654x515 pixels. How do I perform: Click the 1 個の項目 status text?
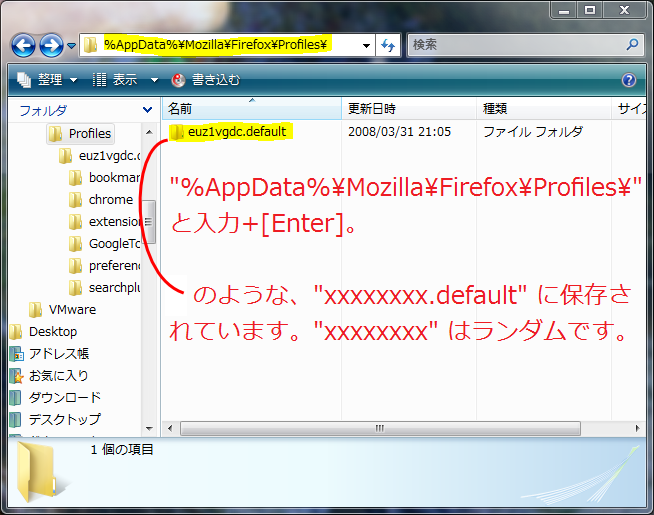click(x=122, y=450)
